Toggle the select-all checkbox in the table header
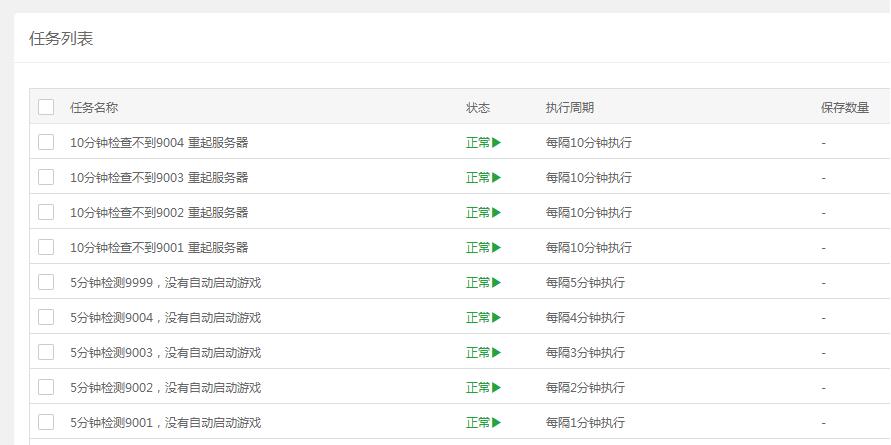The height and width of the screenshot is (445, 891). point(46,107)
